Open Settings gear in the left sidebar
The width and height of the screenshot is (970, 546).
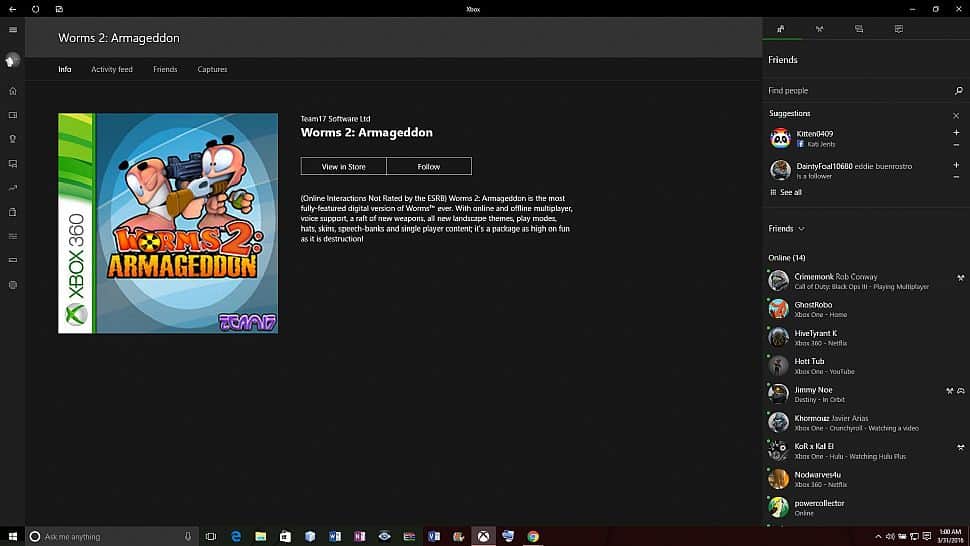point(13,285)
